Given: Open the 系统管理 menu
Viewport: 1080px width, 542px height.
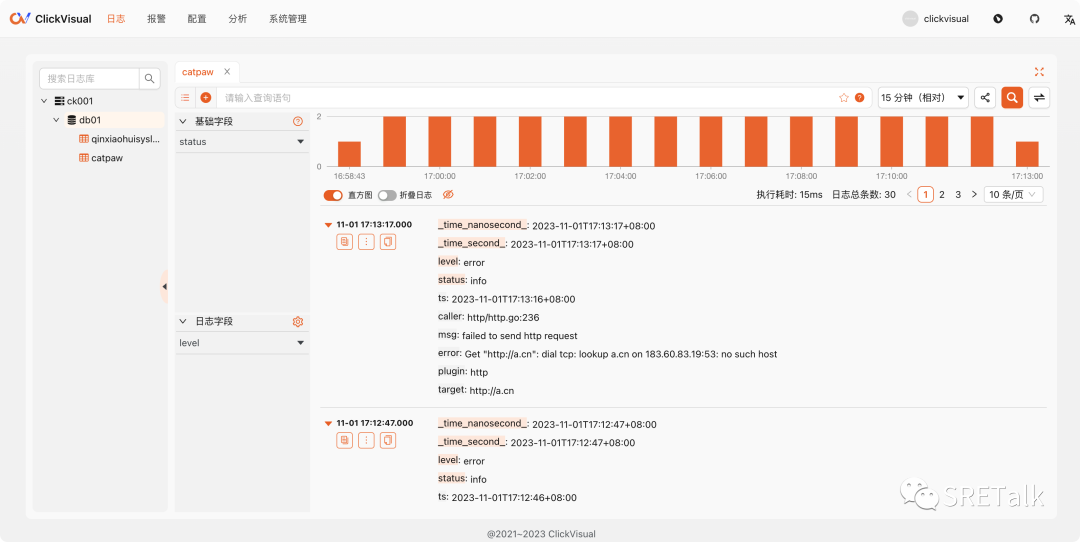Looking at the screenshot, I should pos(288,19).
